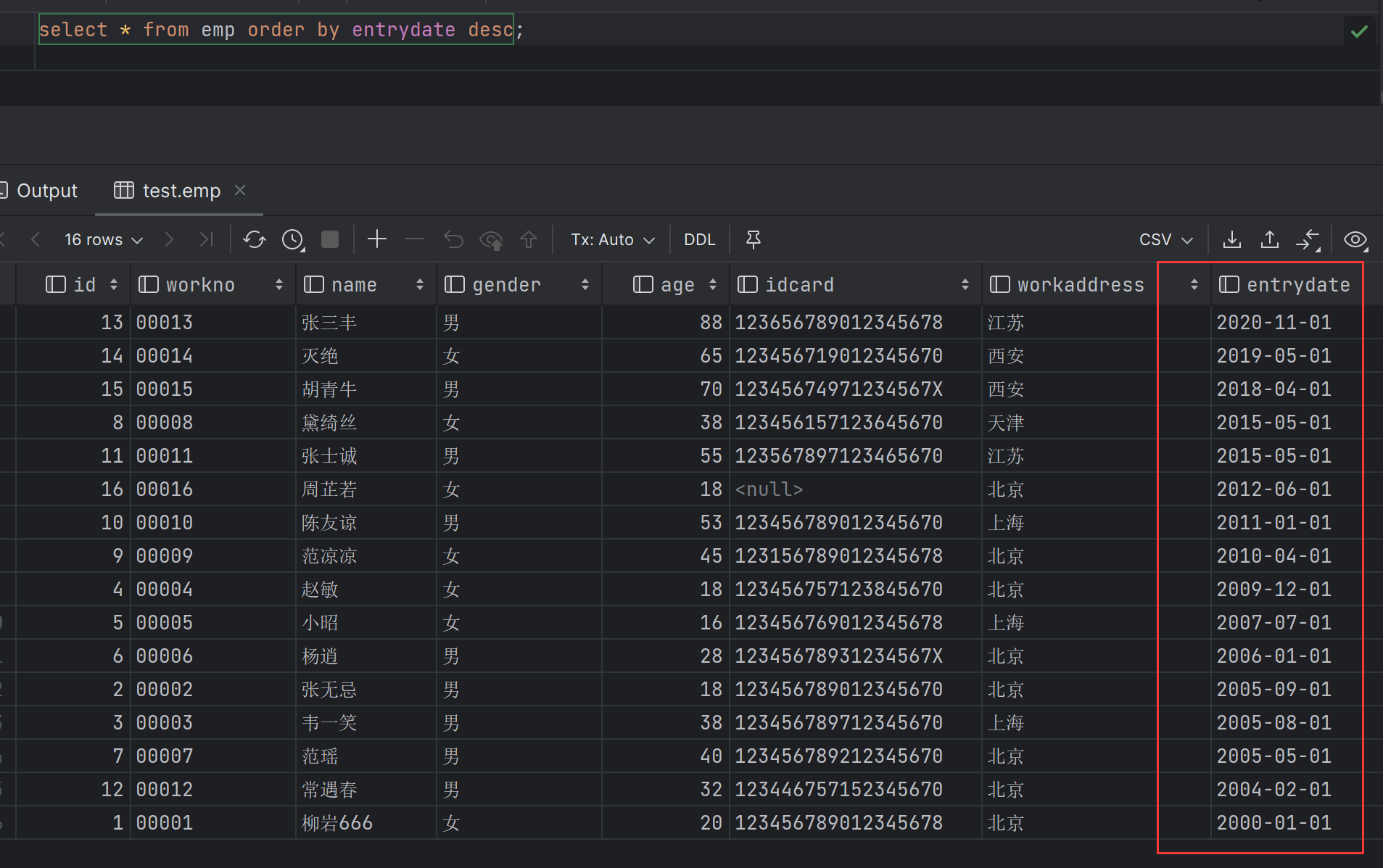The width and height of the screenshot is (1383, 868).
Task: Sort by the workaddress column arrows
Action: (x=1194, y=284)
